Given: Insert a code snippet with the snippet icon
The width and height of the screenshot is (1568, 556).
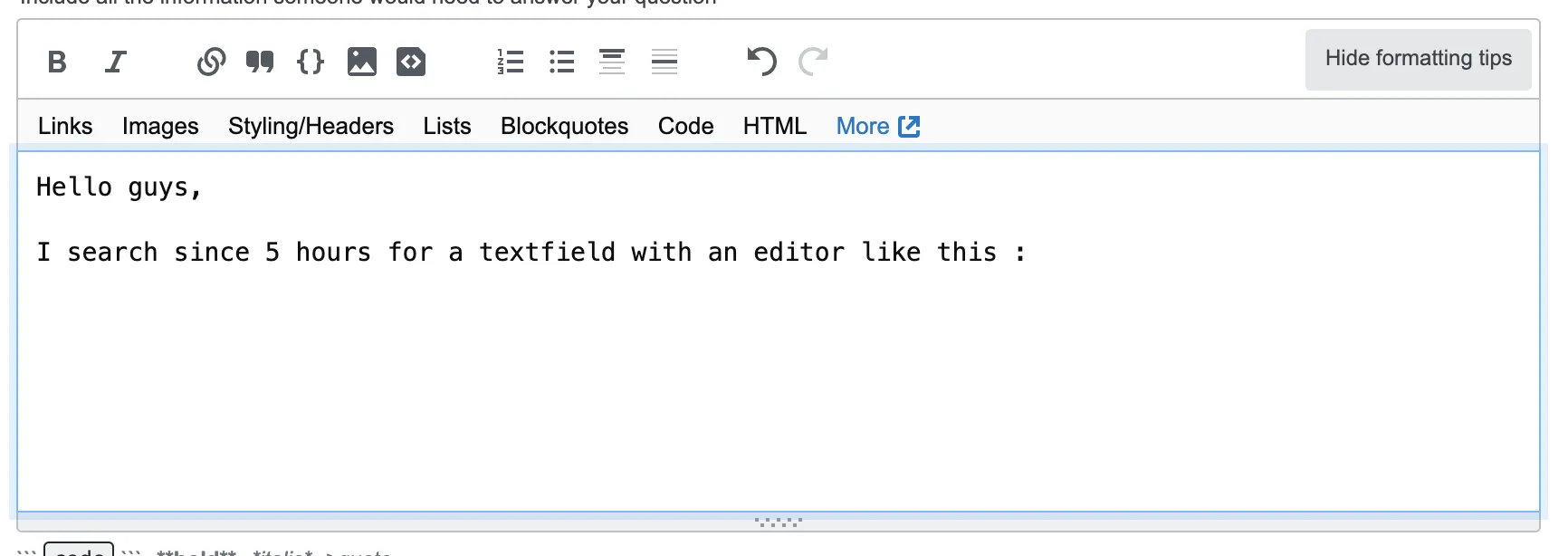Looking at the screenshot, I should pyautogui.click(x=411, y=62).
